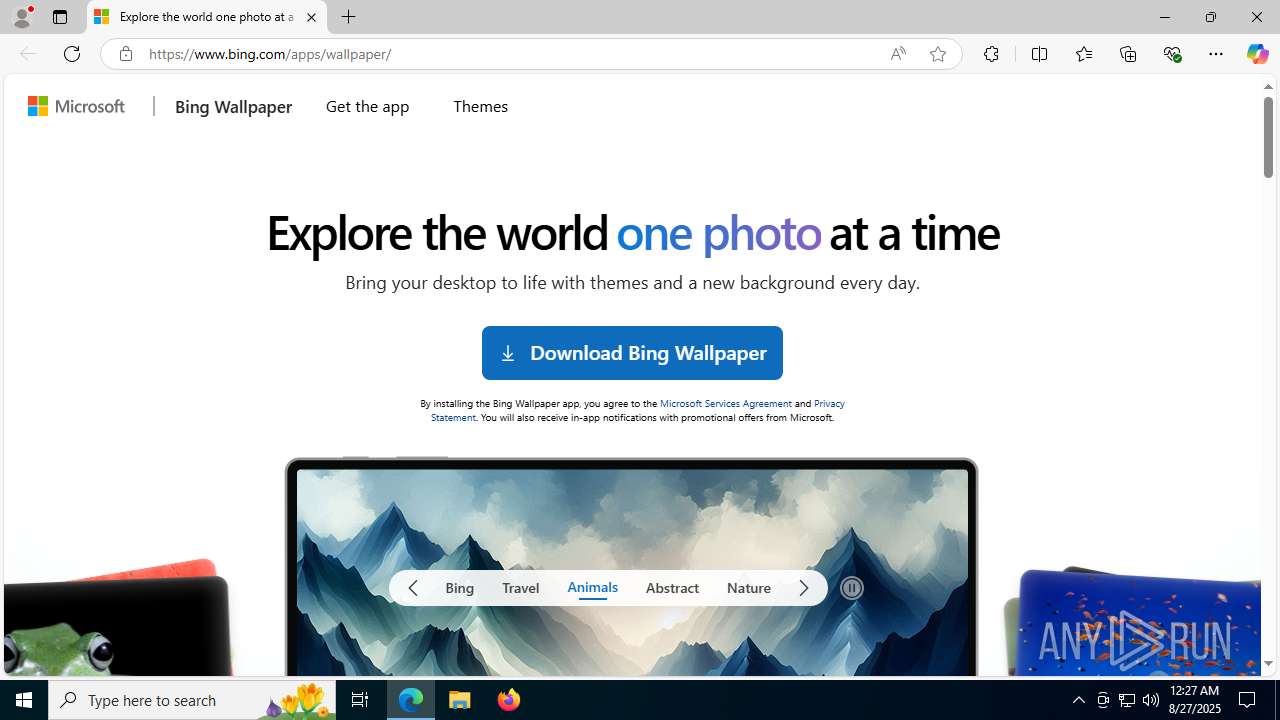1280x720 pixels.
Task: Open Microsoft Services Agreement link
Action: 726,403
